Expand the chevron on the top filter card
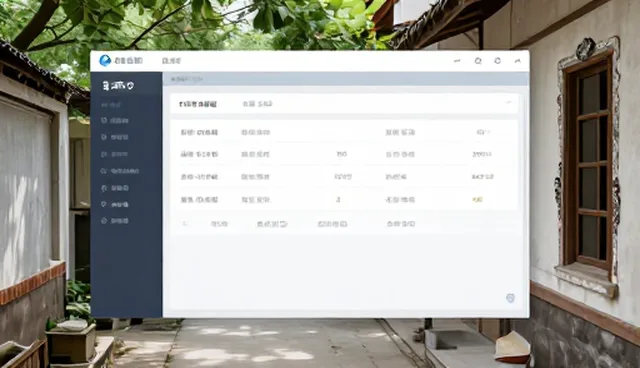The image size is (640, 368). [508, 102]
